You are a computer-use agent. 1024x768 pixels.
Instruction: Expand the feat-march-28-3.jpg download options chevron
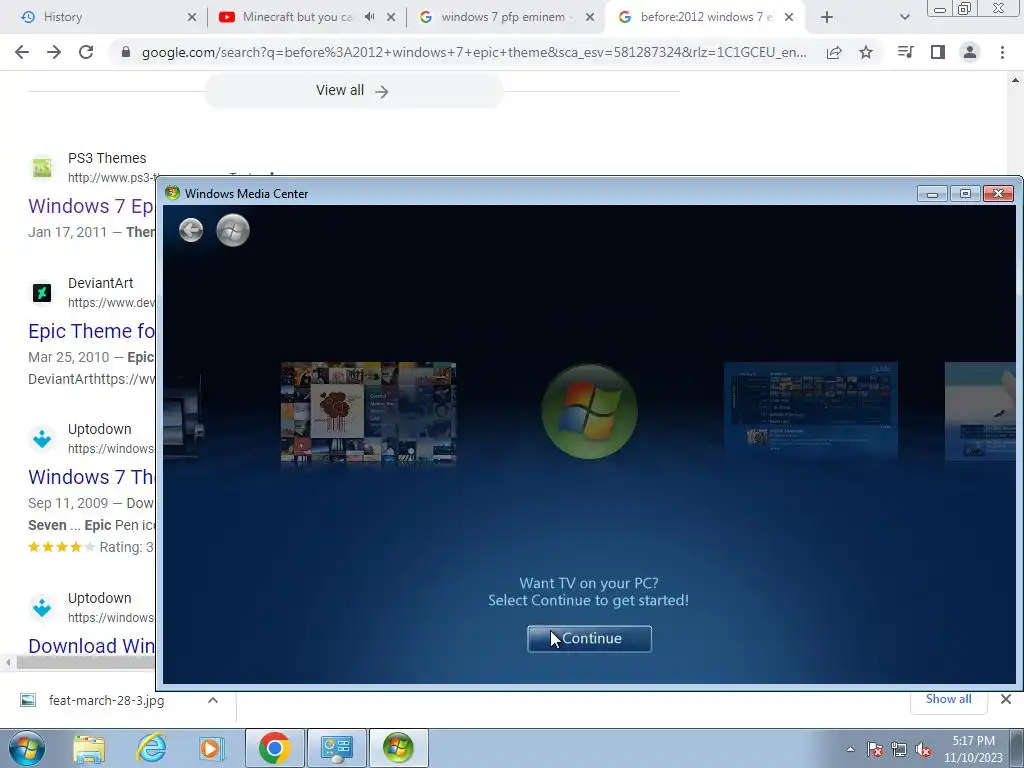[212, 700]
